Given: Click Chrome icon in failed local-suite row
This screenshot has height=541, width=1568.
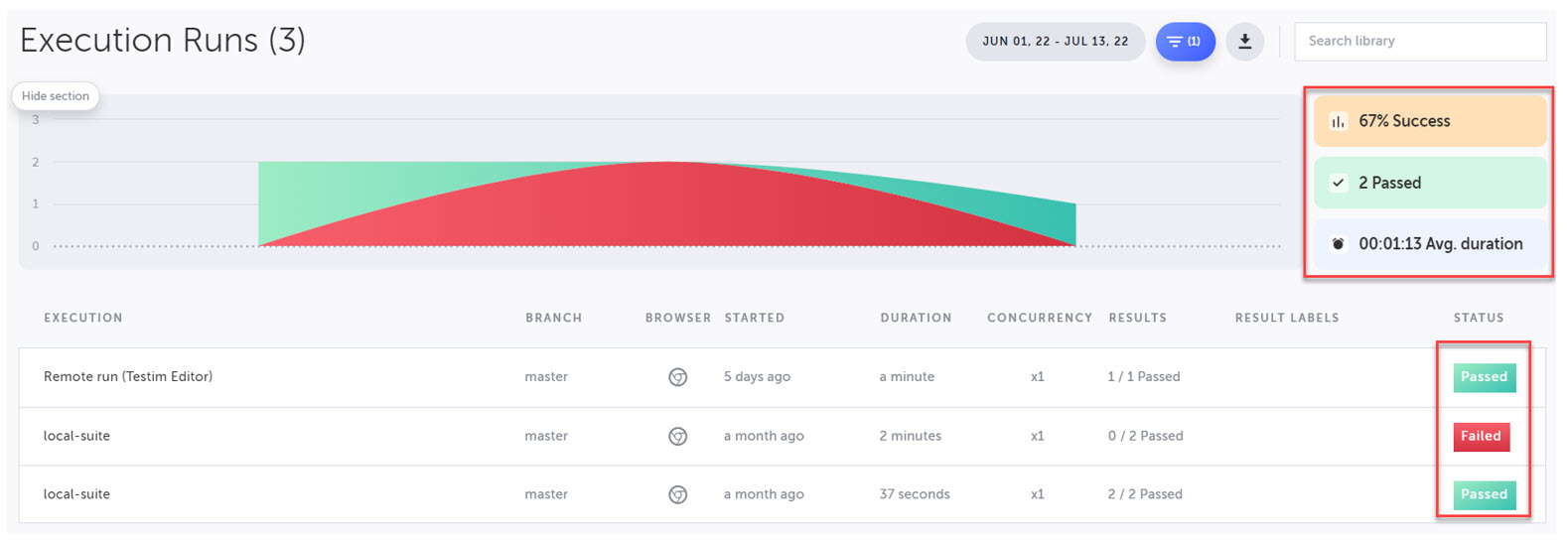Looking at the screenshot, I should 677,436.
